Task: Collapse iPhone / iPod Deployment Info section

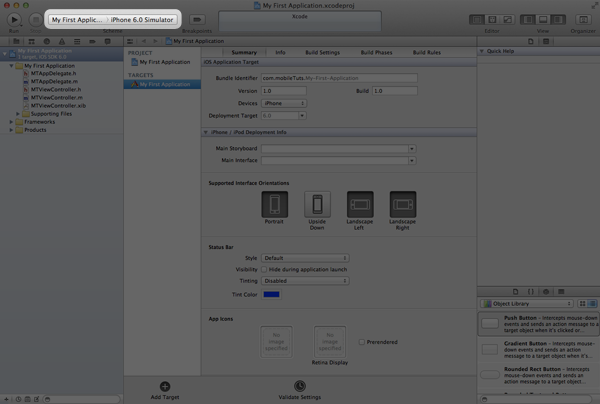Action: pyautogui.click(x=205, y=132)
